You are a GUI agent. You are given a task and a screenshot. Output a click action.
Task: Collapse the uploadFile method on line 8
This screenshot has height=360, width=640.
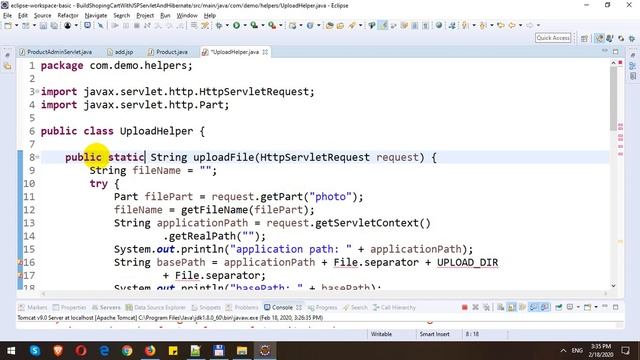[37, 157]
